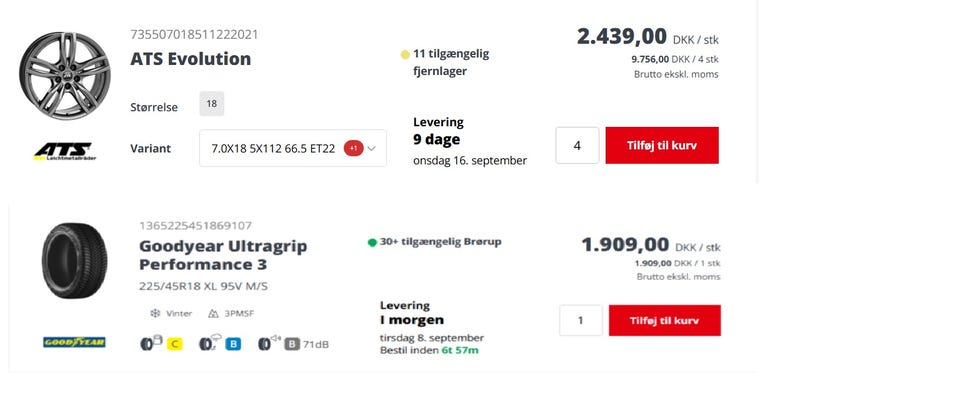
Task: Click the Vinter snowflake icon
Action: (x=155, y=313)
